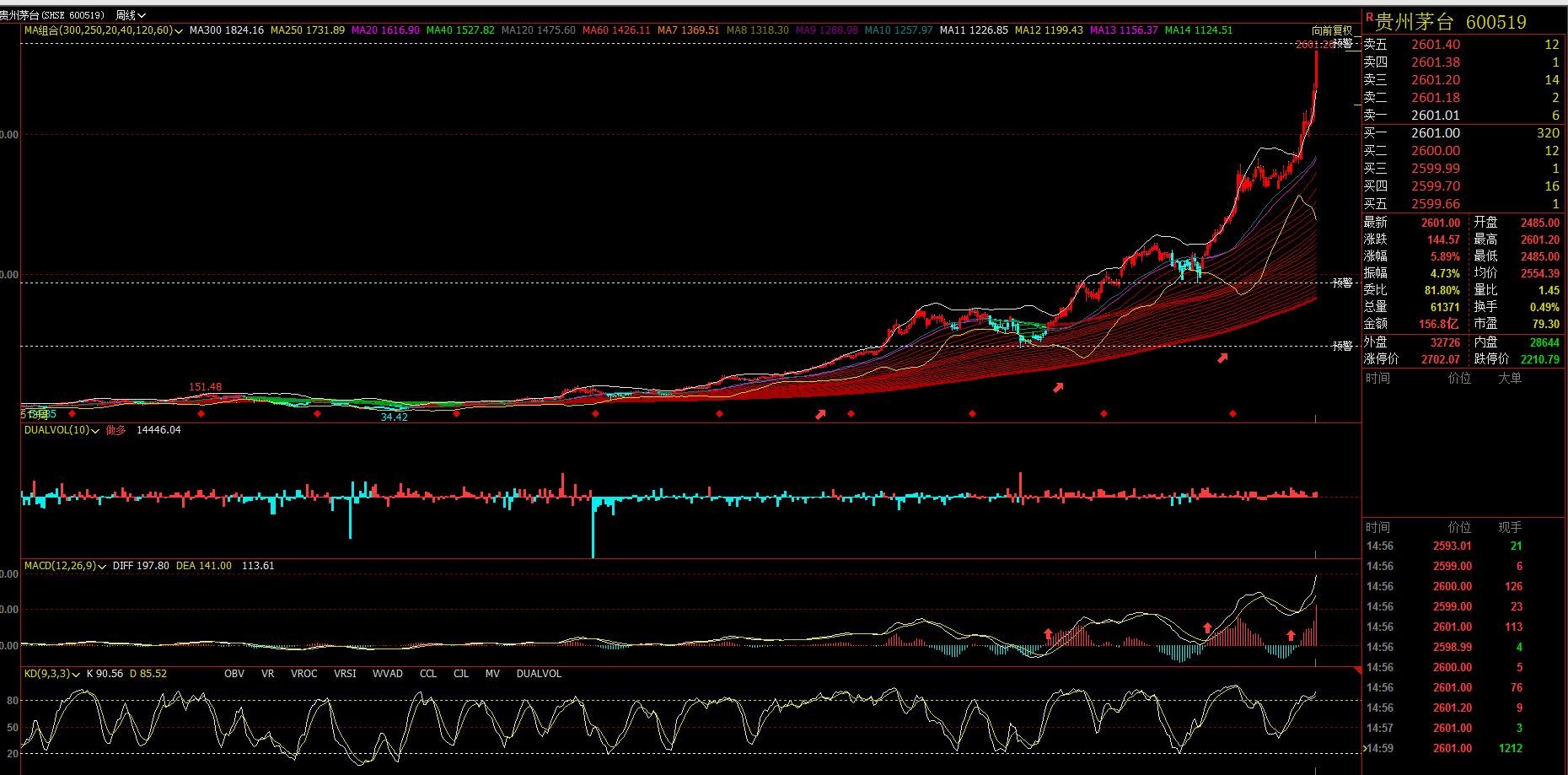Click the K 90.56 value
1568x775 pixels.
(x=105, y=674)
